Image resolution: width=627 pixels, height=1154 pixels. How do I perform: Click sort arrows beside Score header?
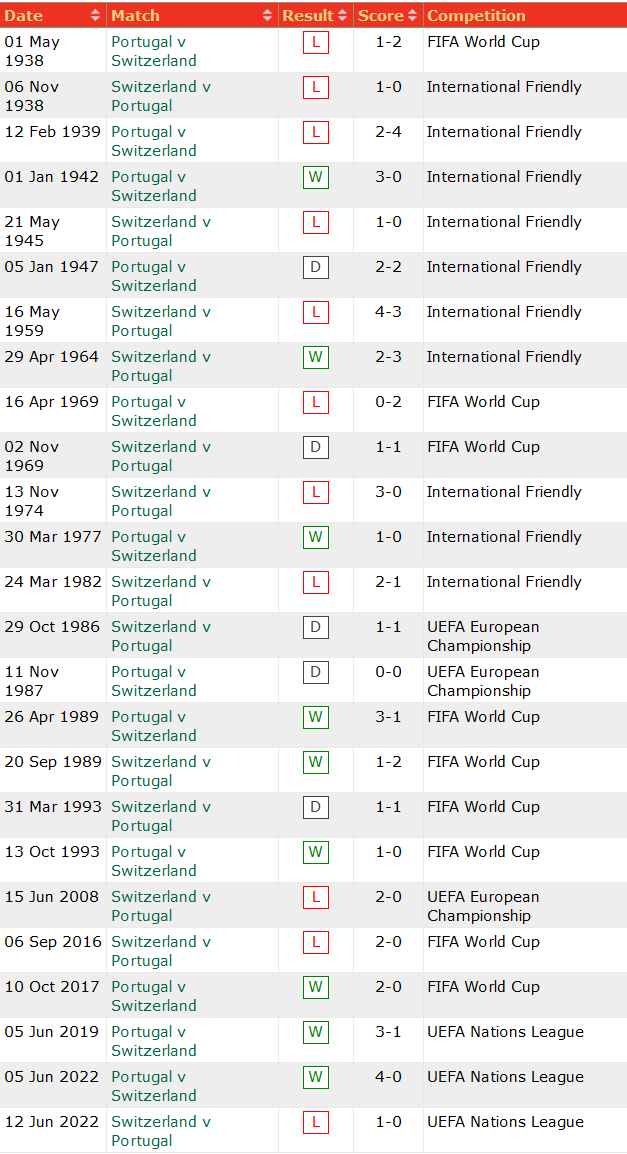pos(413,16)
